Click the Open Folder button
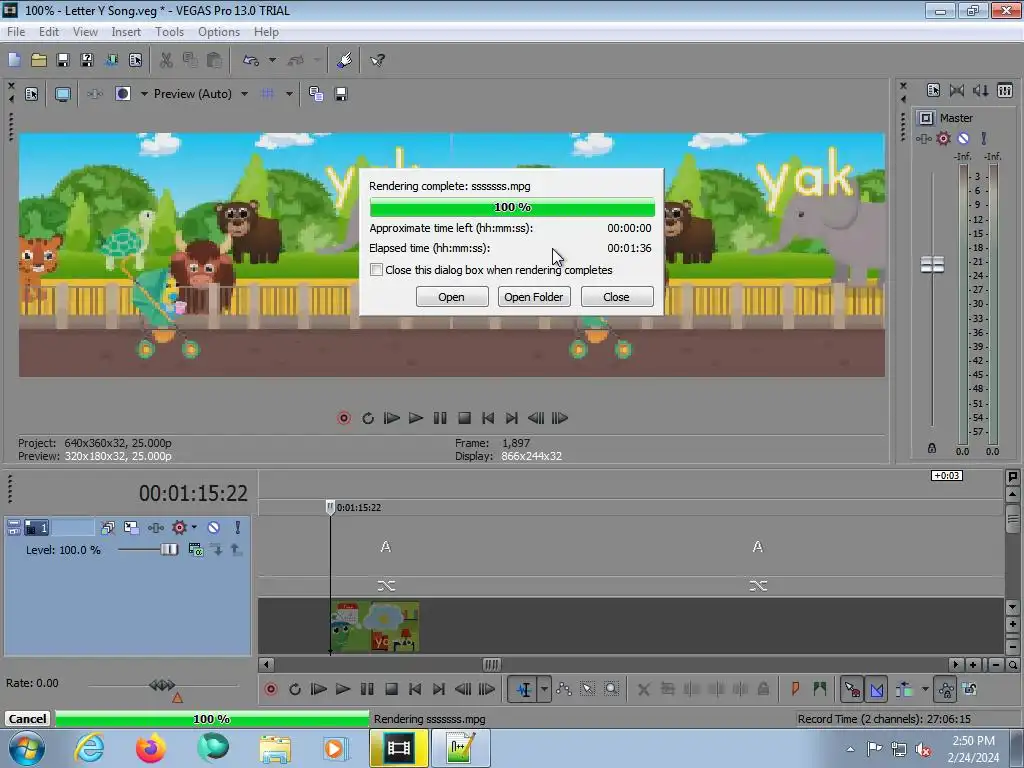Screen dimensions: 1024x768 (534, 296)
